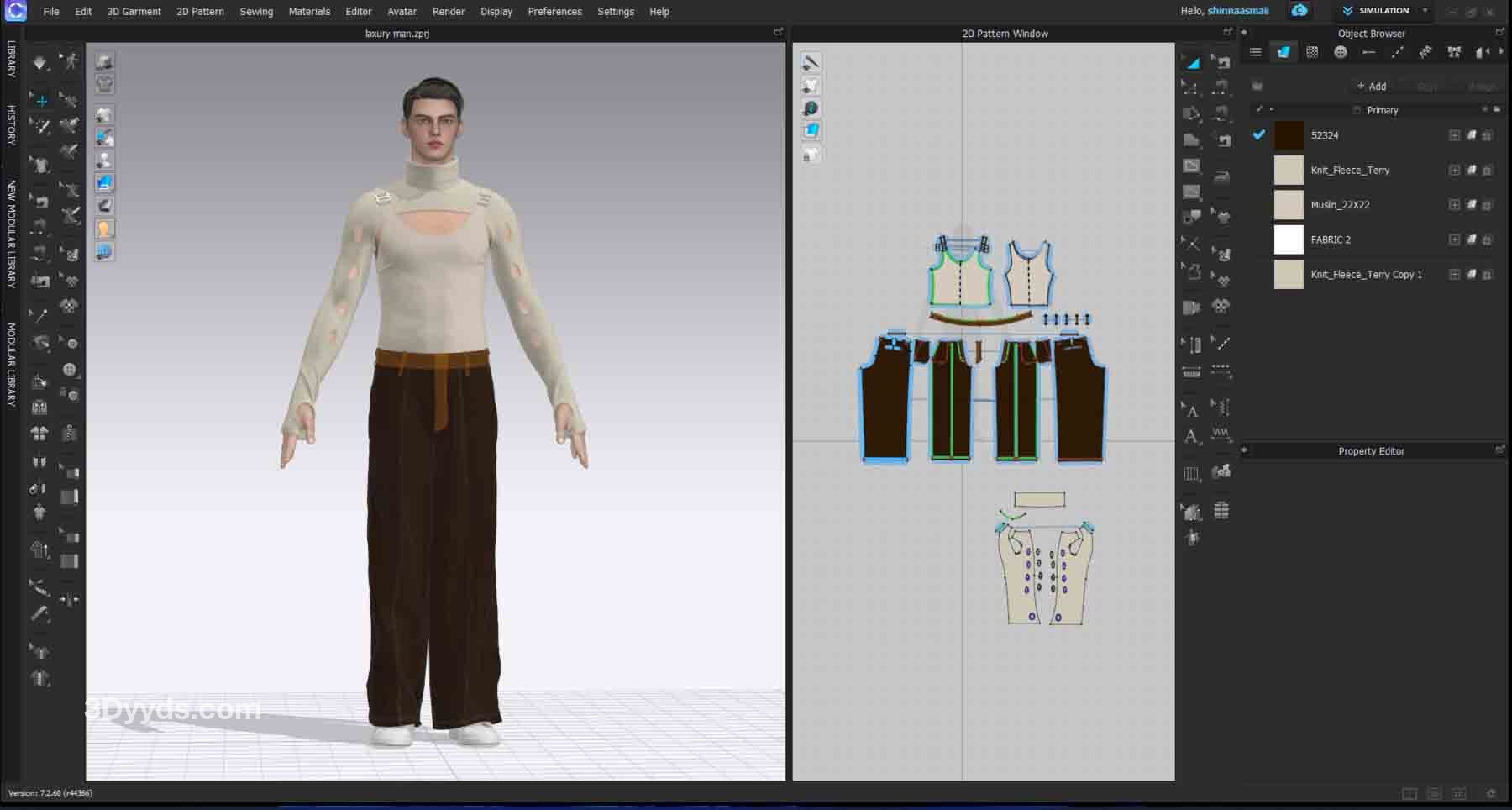The image size is (1512, 810).
Task: Click the avatar skin display icon in 3D view
Action: tap(104, 229)
